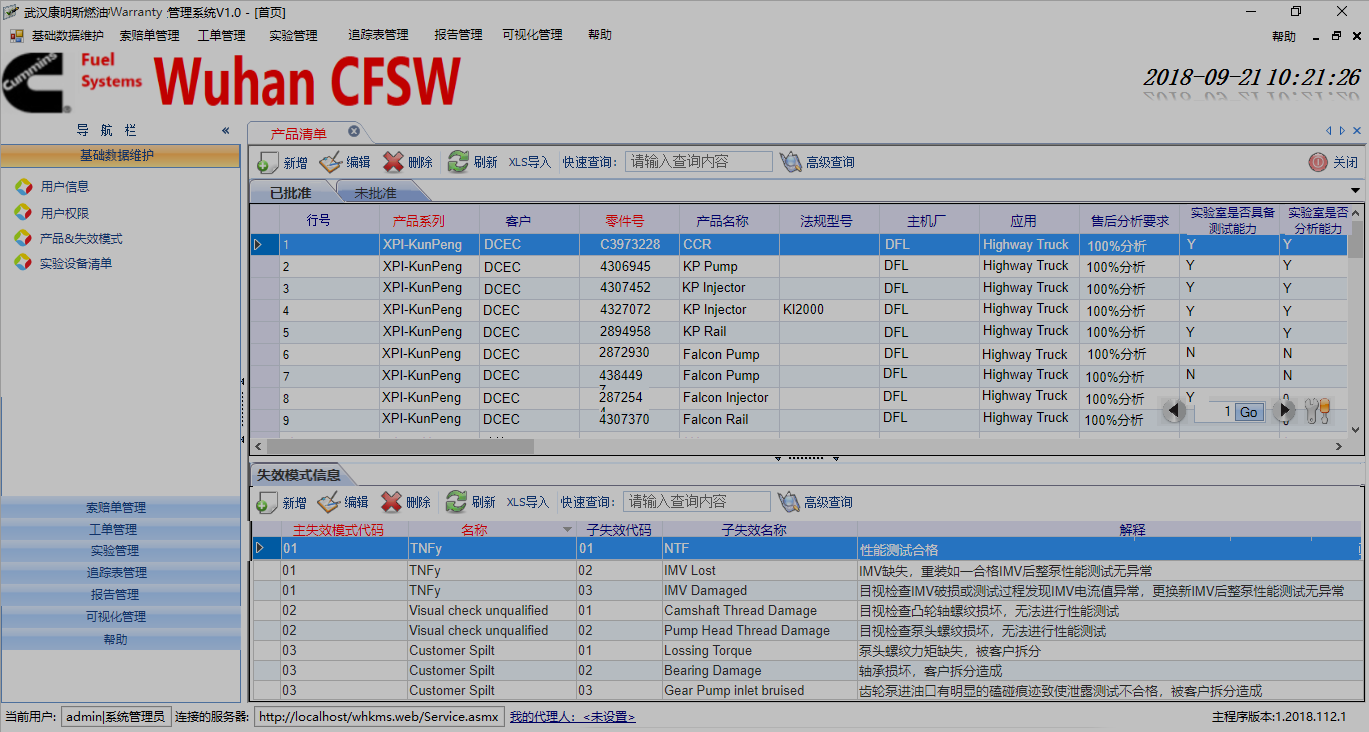Click the next page arrow in the pager

[1286, 411]
